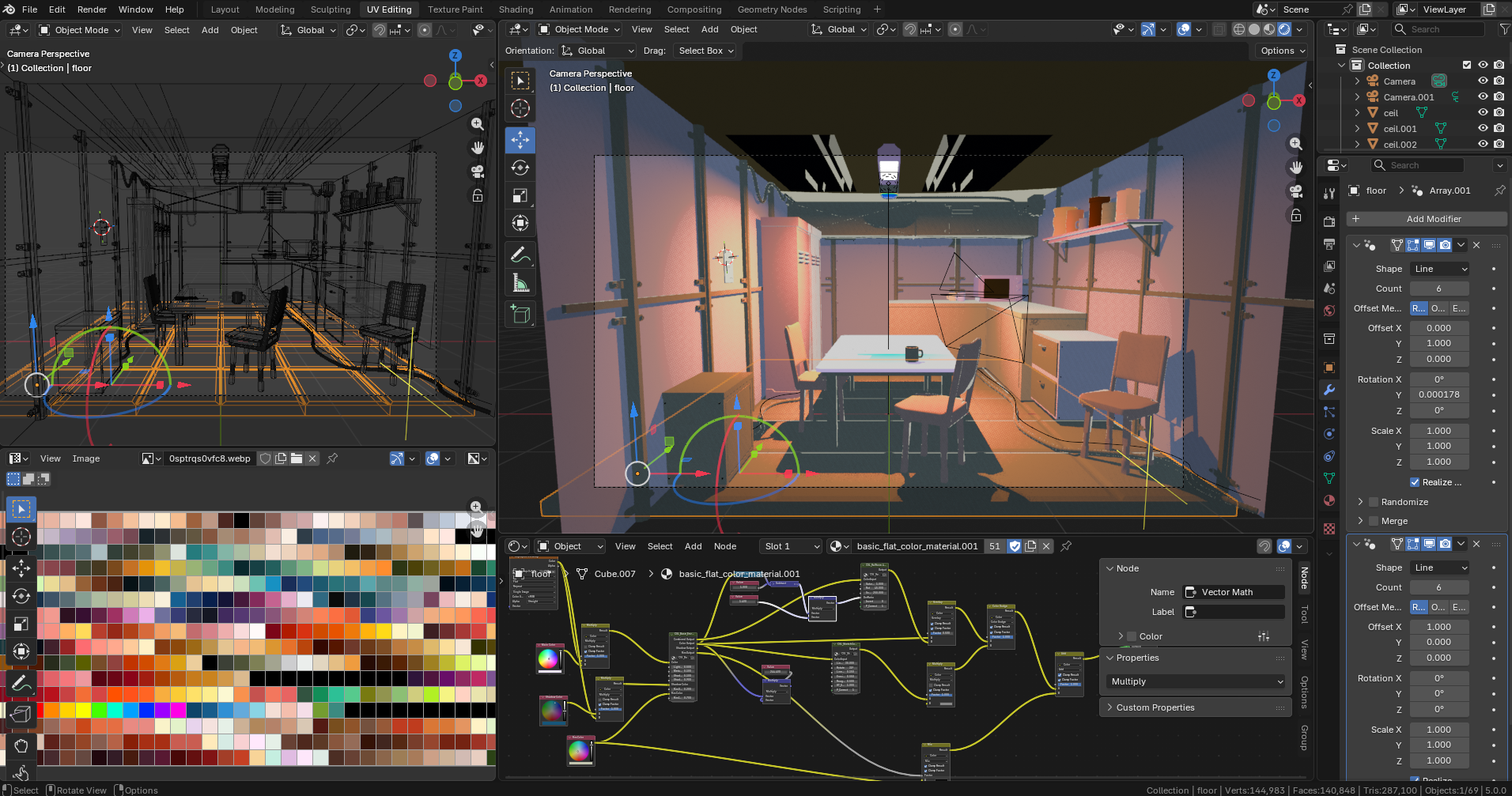Select the Transform tool in main viewport
The width and height of the screenshot is (1512, 796).
520,223
